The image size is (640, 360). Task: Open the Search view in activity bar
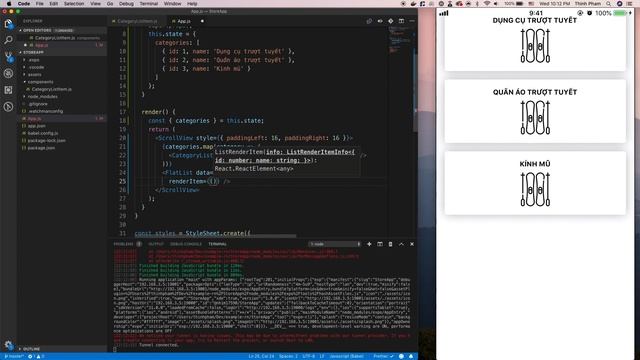8,40
